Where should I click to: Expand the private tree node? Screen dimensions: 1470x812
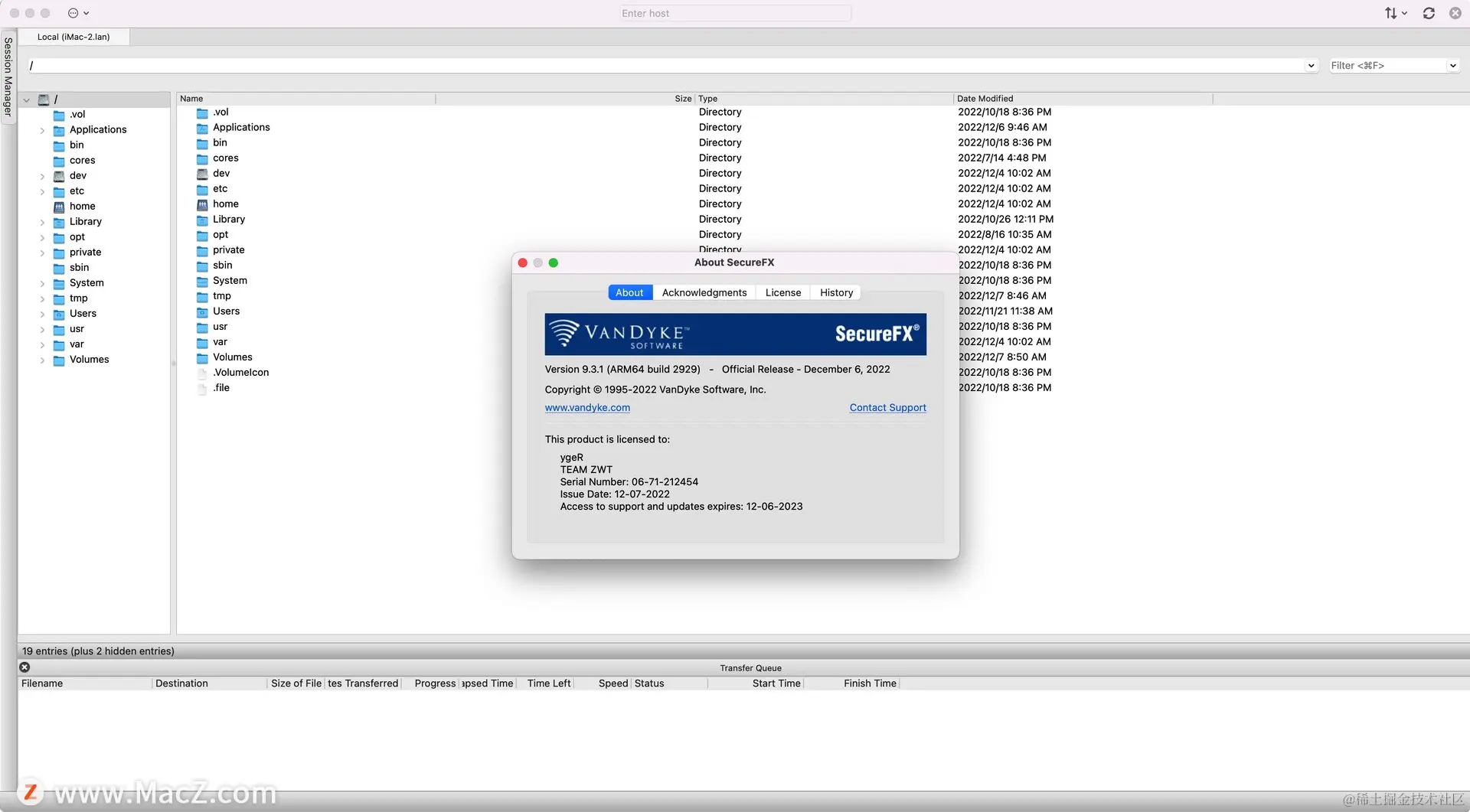[42, 253]
